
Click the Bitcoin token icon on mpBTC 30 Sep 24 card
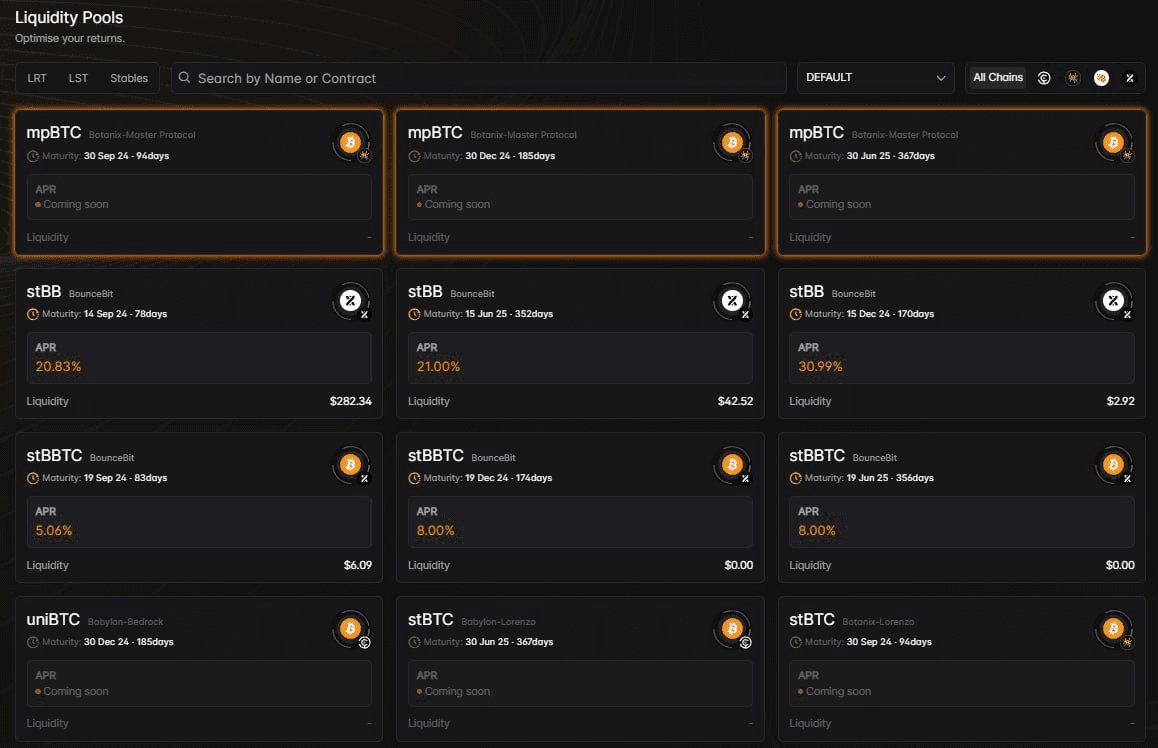point(350,142)
